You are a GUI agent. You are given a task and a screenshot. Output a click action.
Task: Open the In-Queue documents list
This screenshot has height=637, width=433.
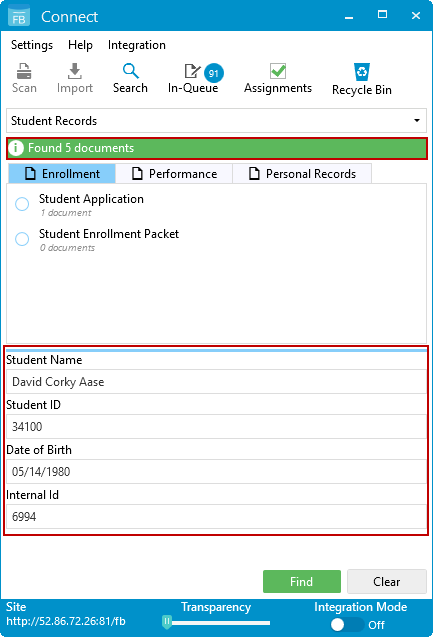tap(193, 79)
